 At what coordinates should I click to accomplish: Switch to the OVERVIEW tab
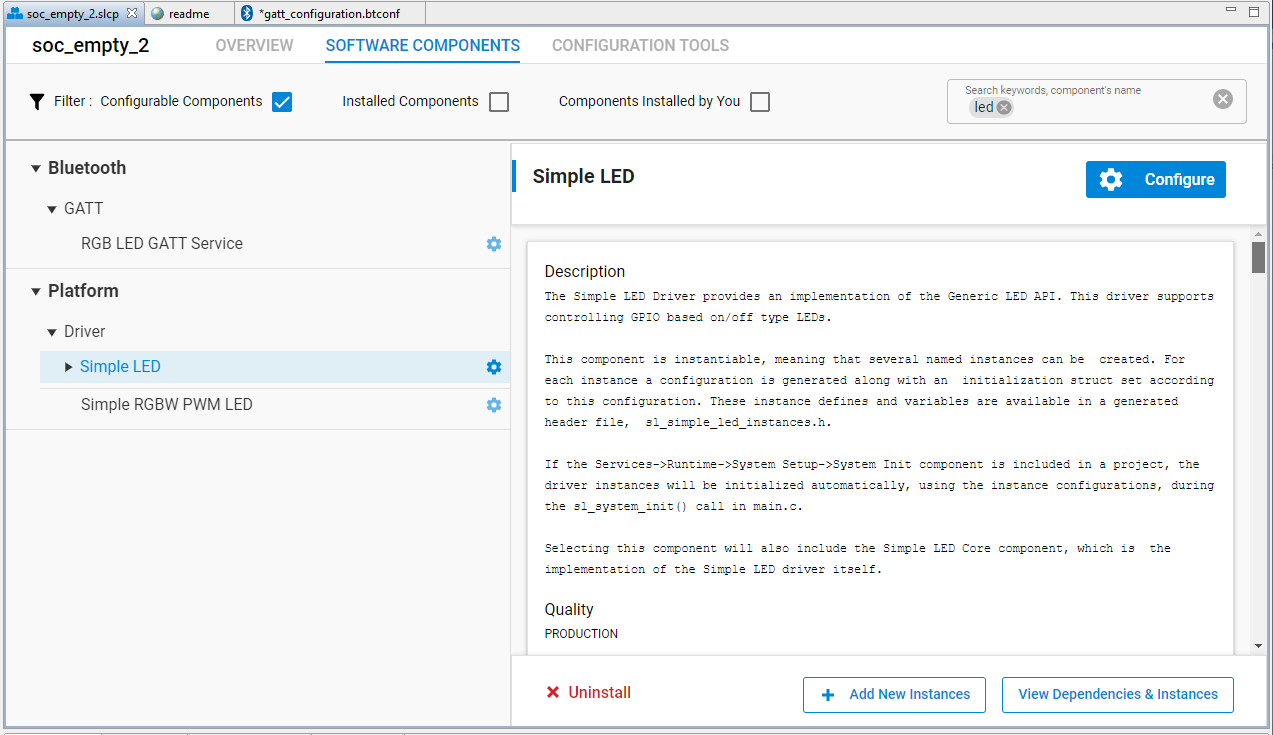254,46
